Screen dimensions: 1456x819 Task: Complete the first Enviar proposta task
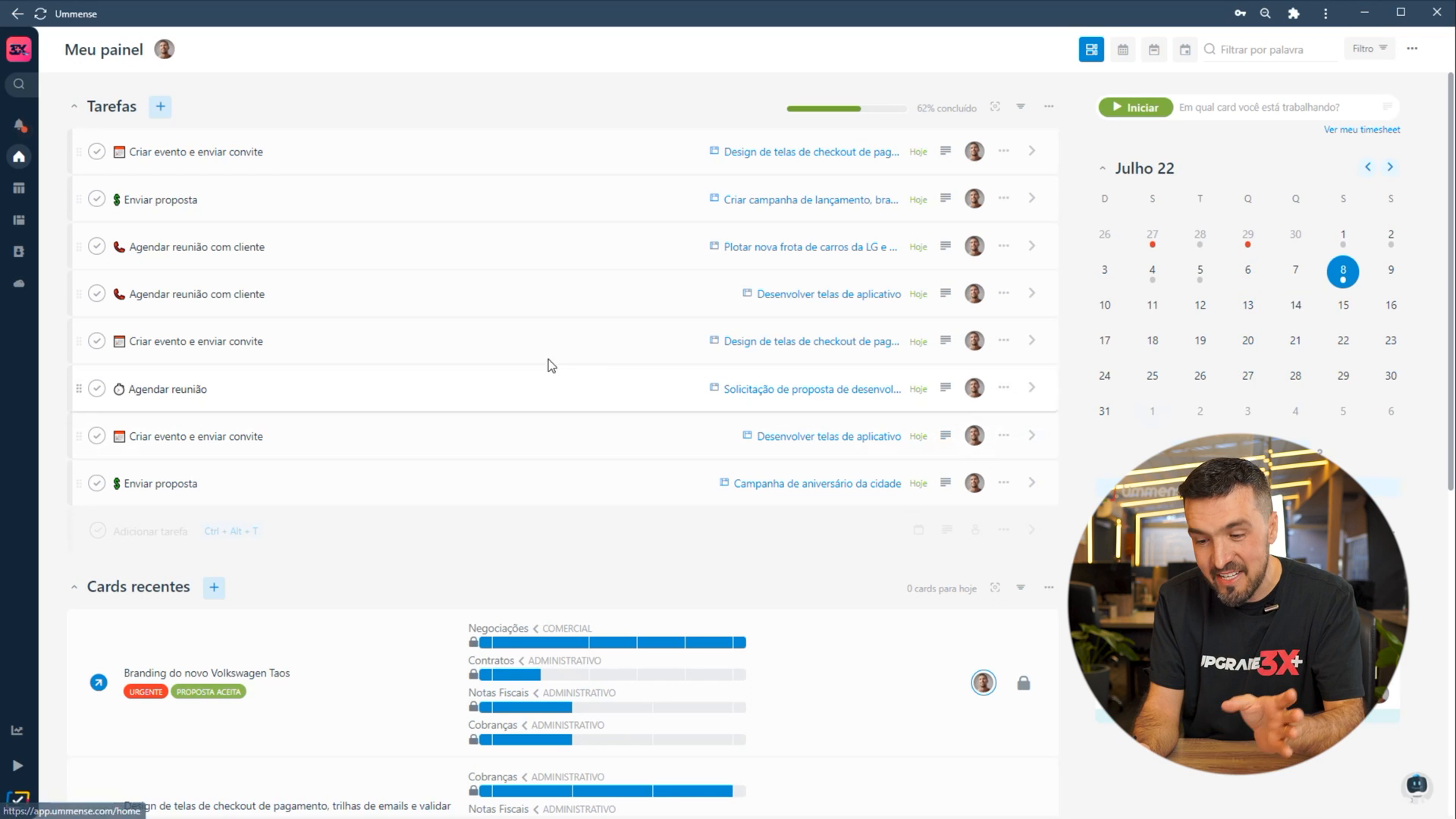pyautogui.click(x=96, y=199)
